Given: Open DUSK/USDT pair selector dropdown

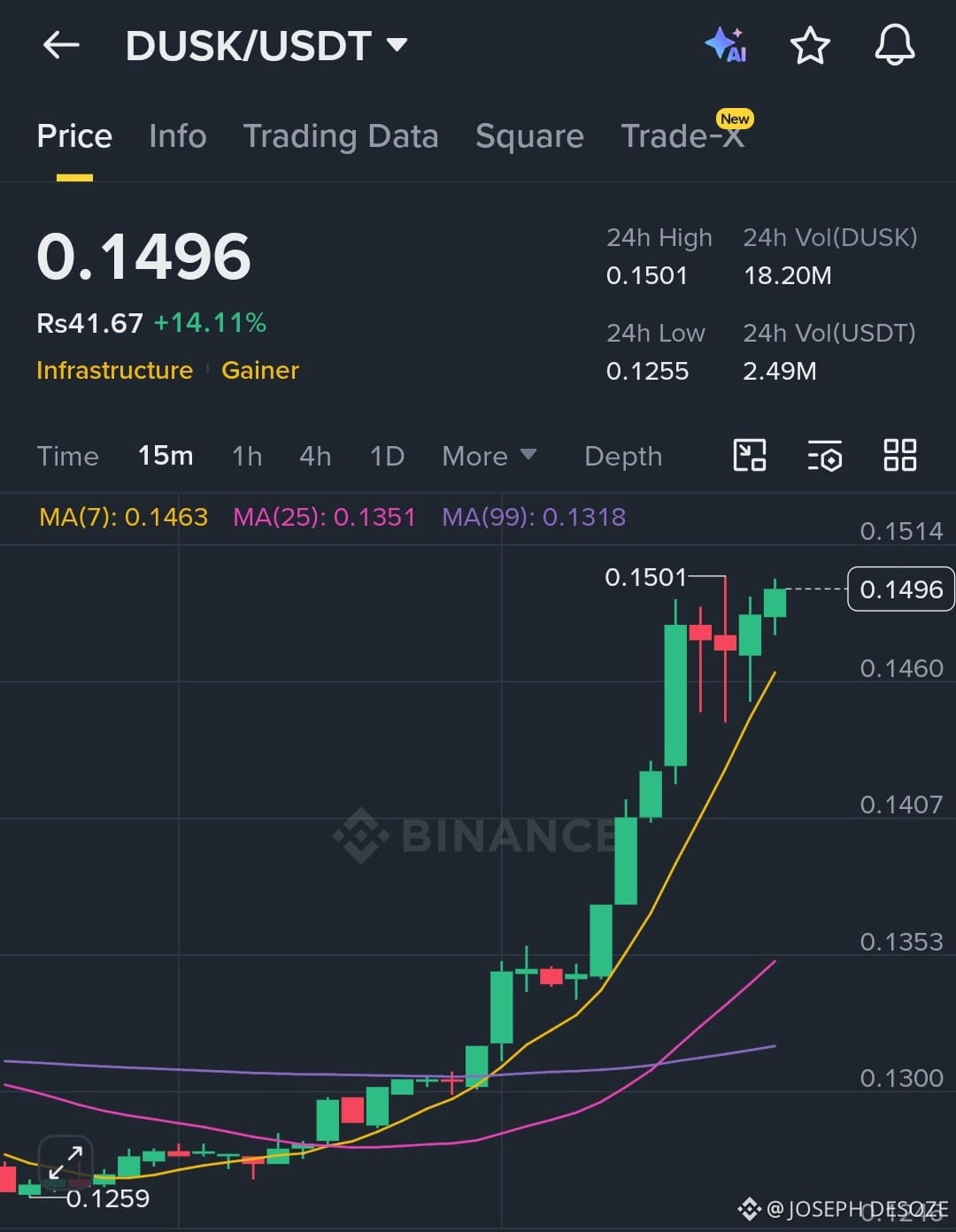Looking at the screenshot, I should click(266, 45).
